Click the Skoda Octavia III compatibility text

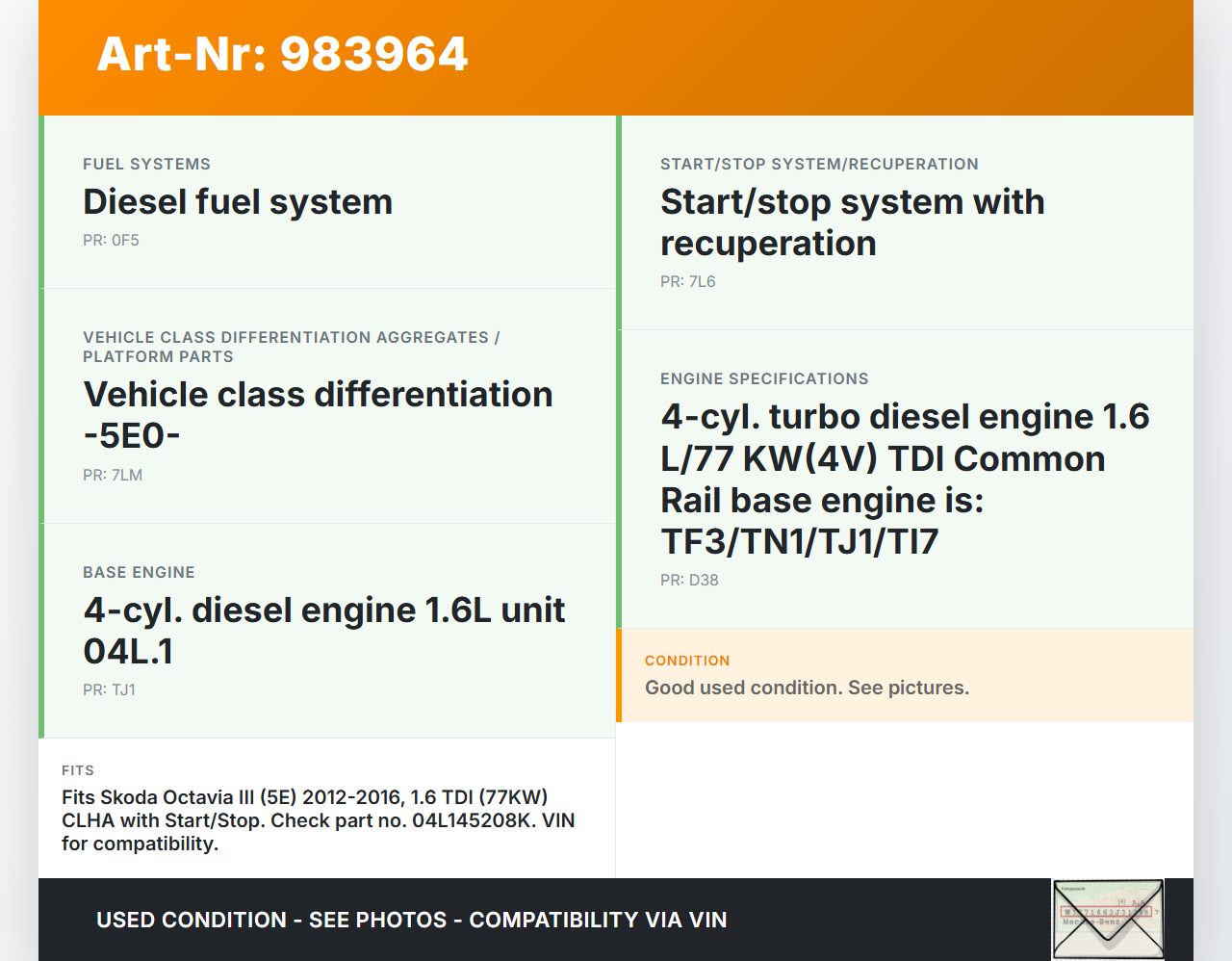tap(318, 820)
